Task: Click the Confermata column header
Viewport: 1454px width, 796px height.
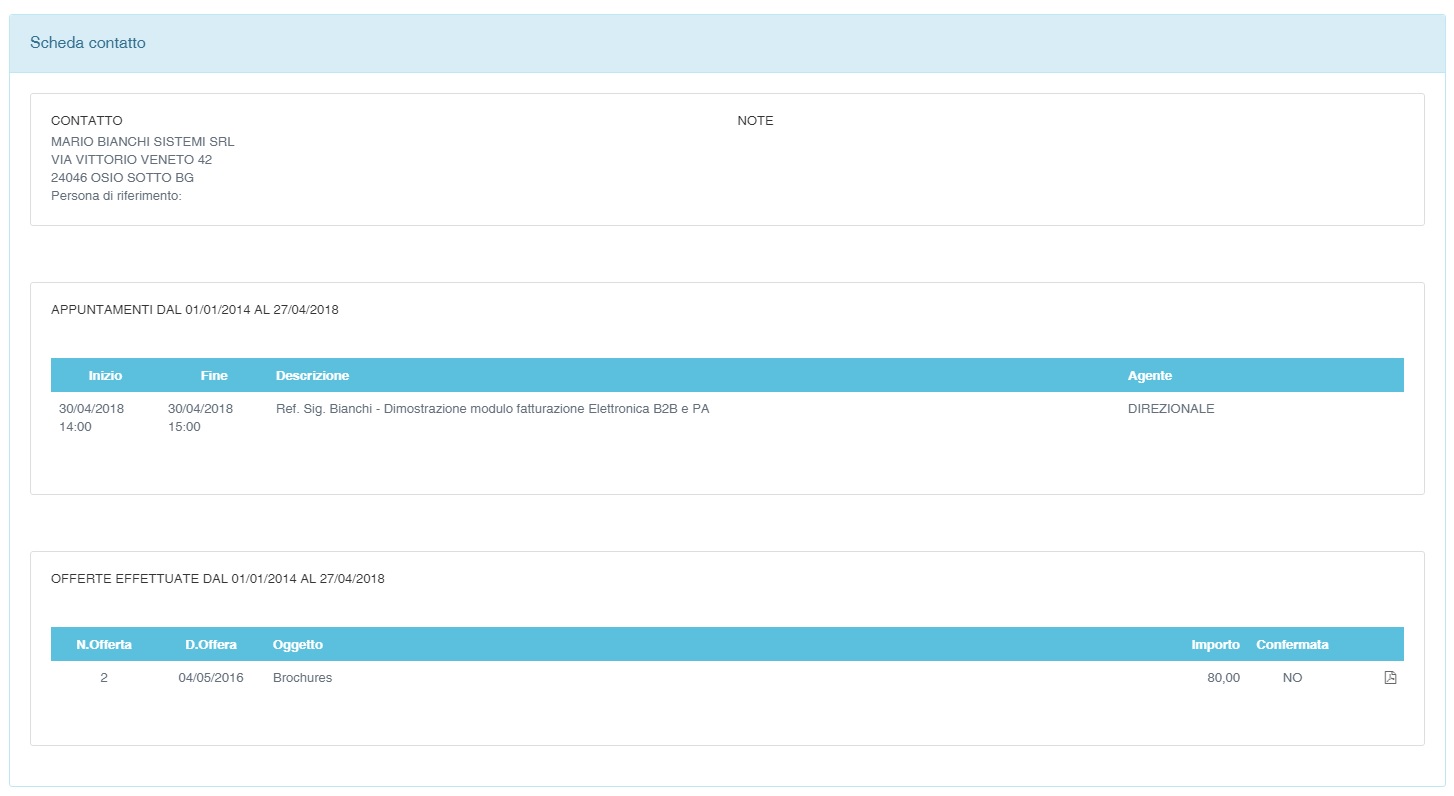Action: (x=1292, y=645)
